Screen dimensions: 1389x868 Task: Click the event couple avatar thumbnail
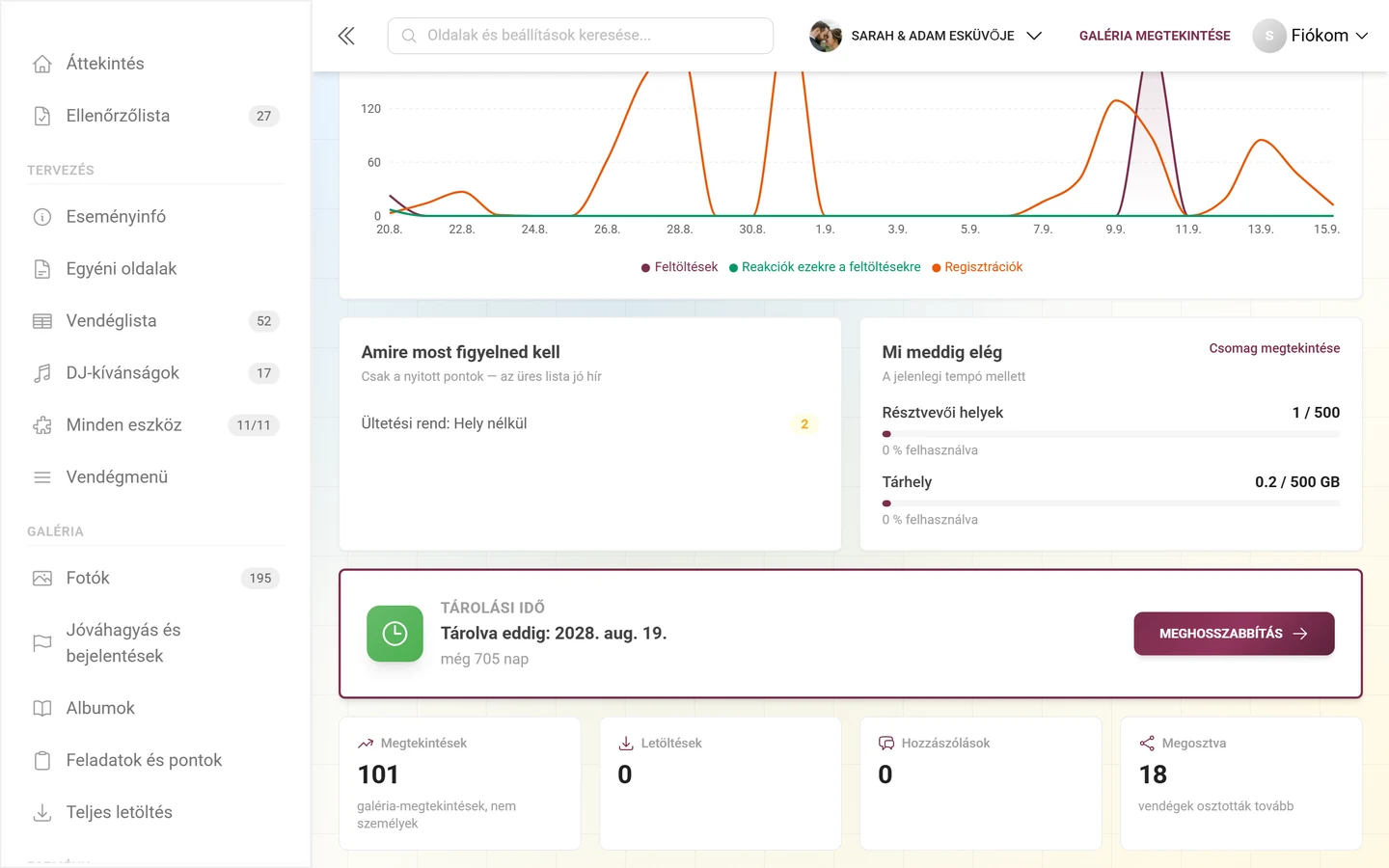point(825,36)
